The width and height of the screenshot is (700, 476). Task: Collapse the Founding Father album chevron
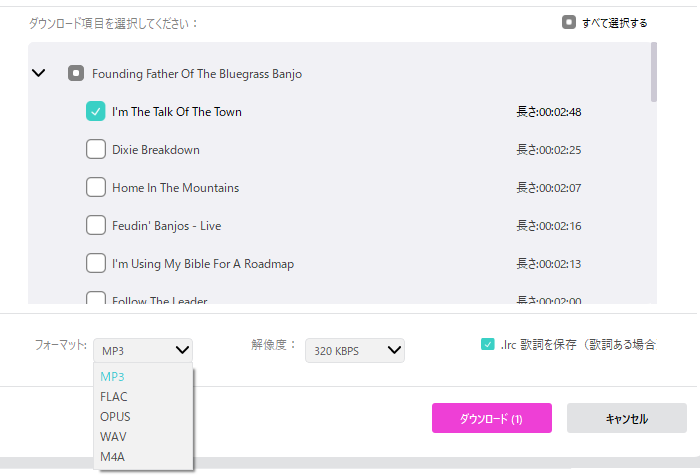(39, 73)
